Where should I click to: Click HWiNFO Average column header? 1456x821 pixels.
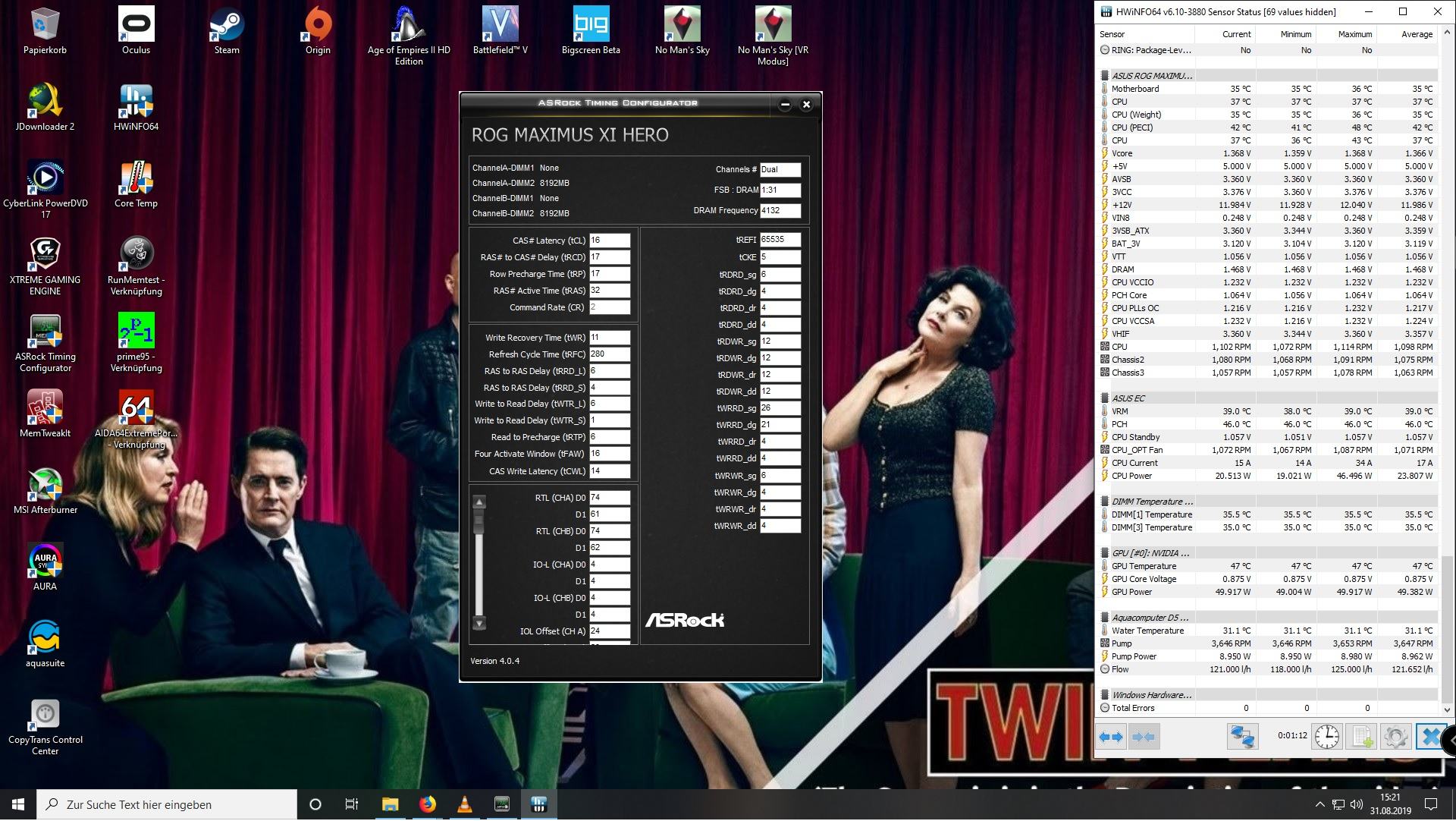(1407, 34)
